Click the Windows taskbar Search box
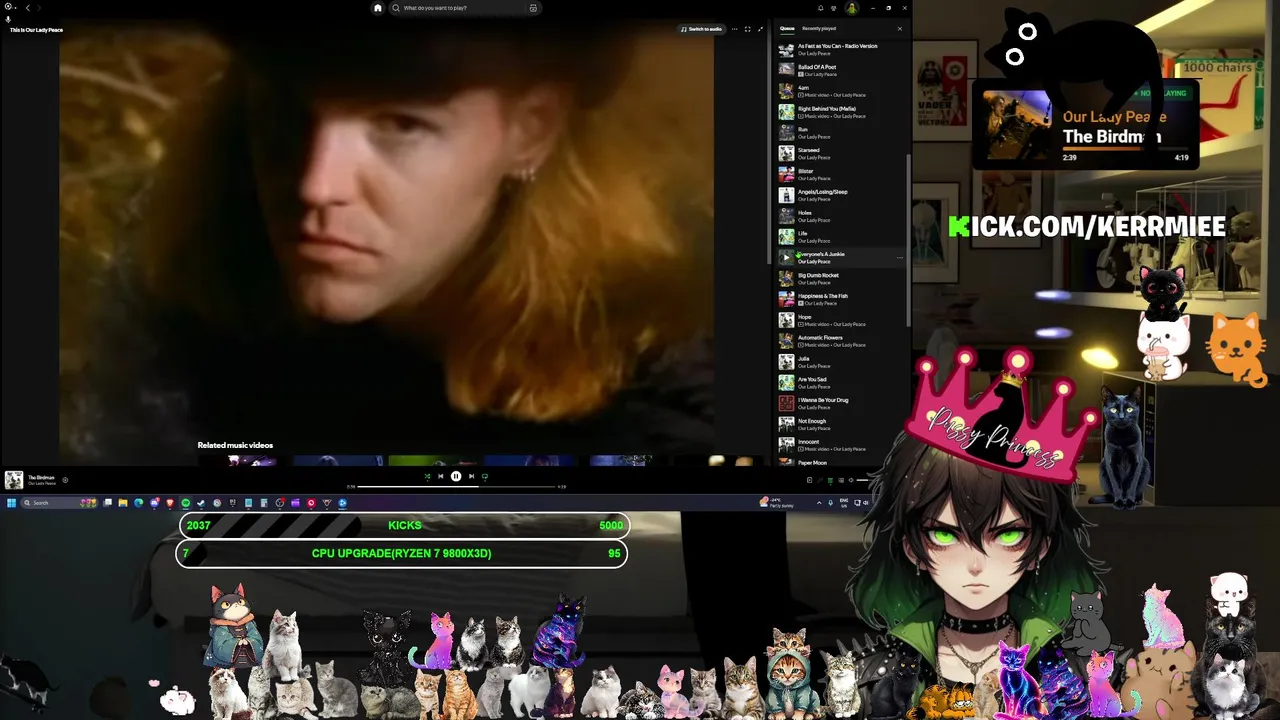Viewport: 1280px width, 720px height. (x=59, y=503)
